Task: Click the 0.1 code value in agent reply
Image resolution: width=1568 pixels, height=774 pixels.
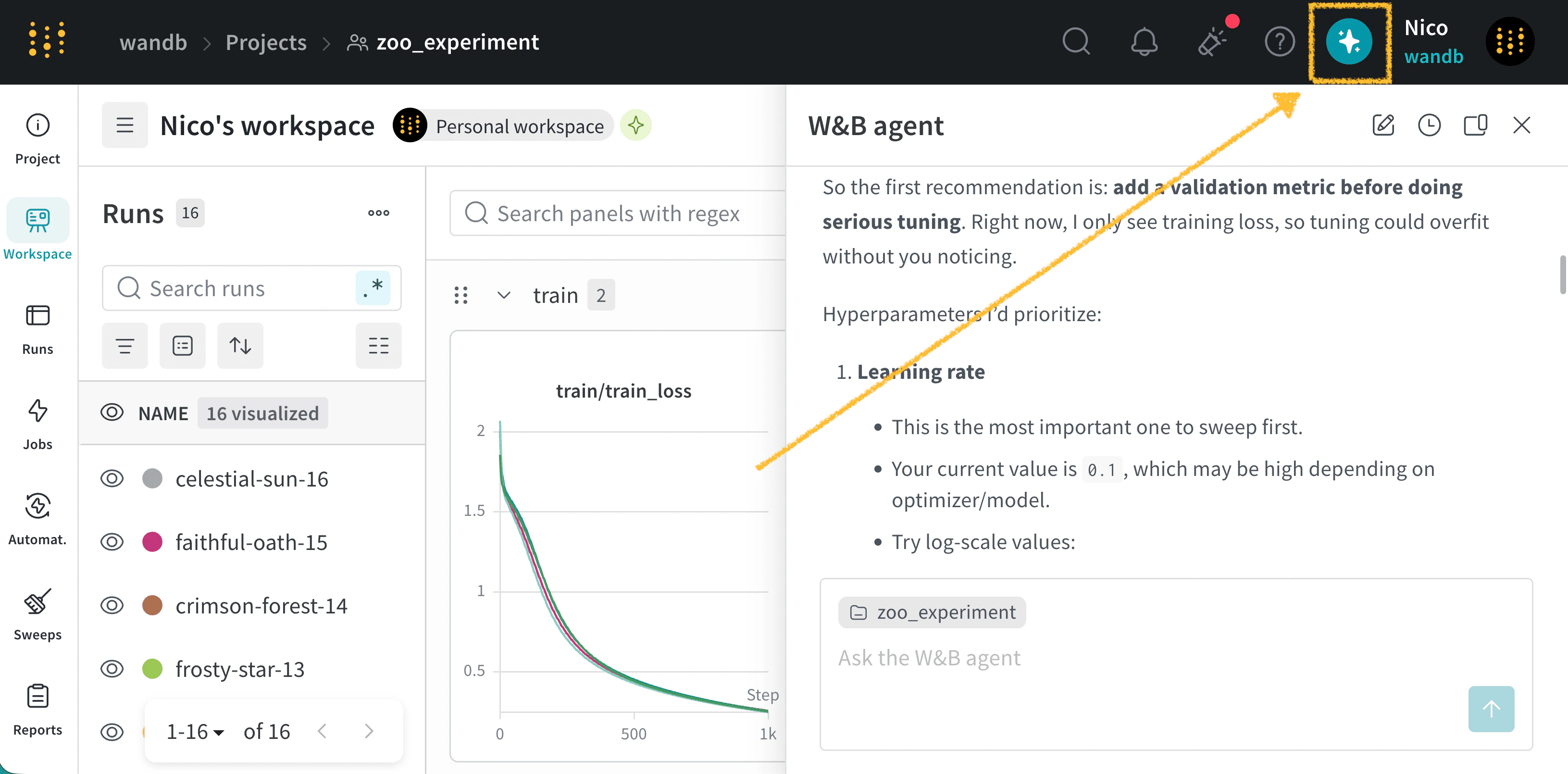Action: pyautogui.click(x=1102, y=470)
